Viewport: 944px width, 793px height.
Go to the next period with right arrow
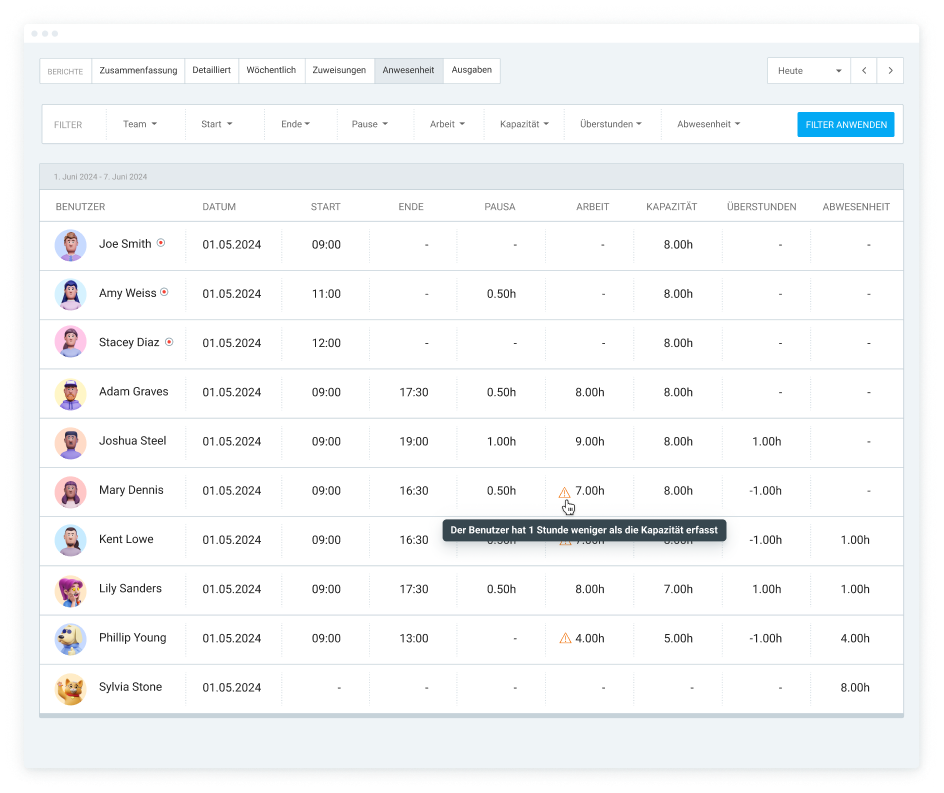pyautogui.click(x=890, y=71)
